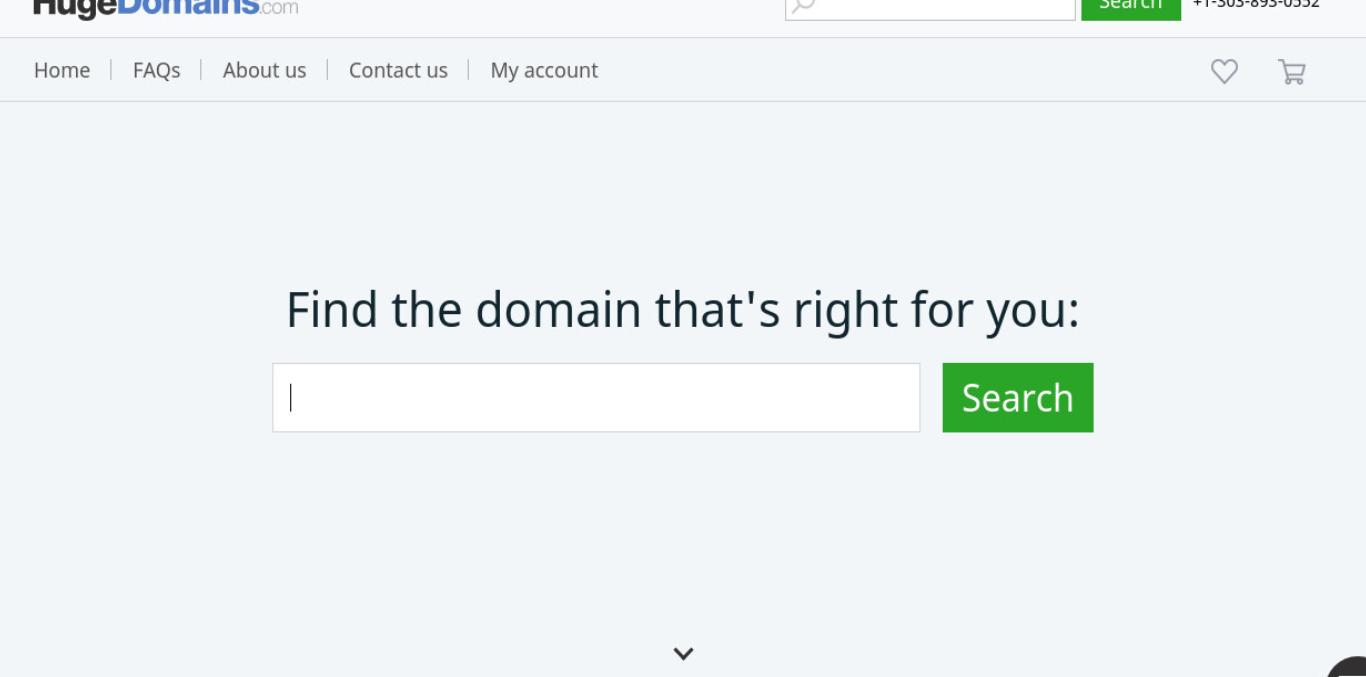Click the "Find the domain" heading text
Screen dimensions: 1366x677
point(683,310)
